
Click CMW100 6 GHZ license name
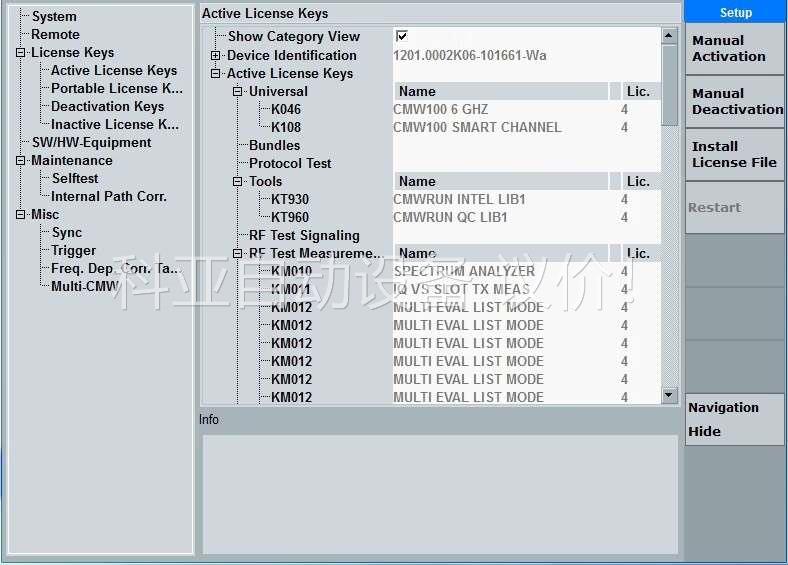point(441,110)
